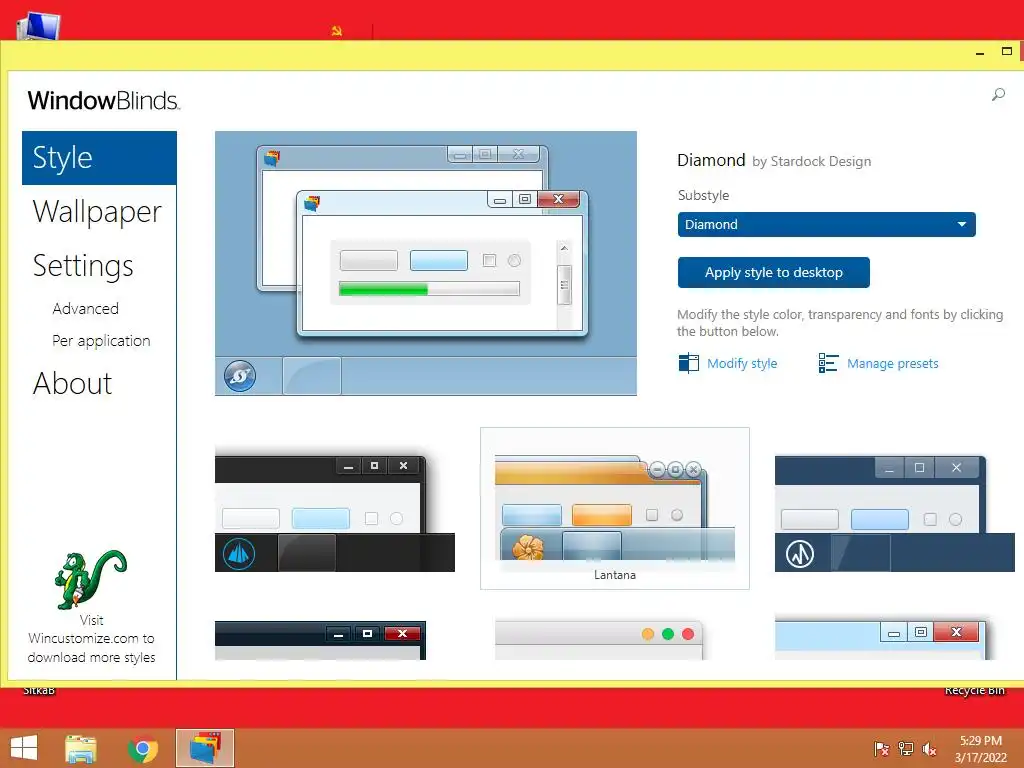The width and height of the screenshot is (1024, 768).
Task: Maximize the WindowBlinds window
Action: [x=1006, y=51]
